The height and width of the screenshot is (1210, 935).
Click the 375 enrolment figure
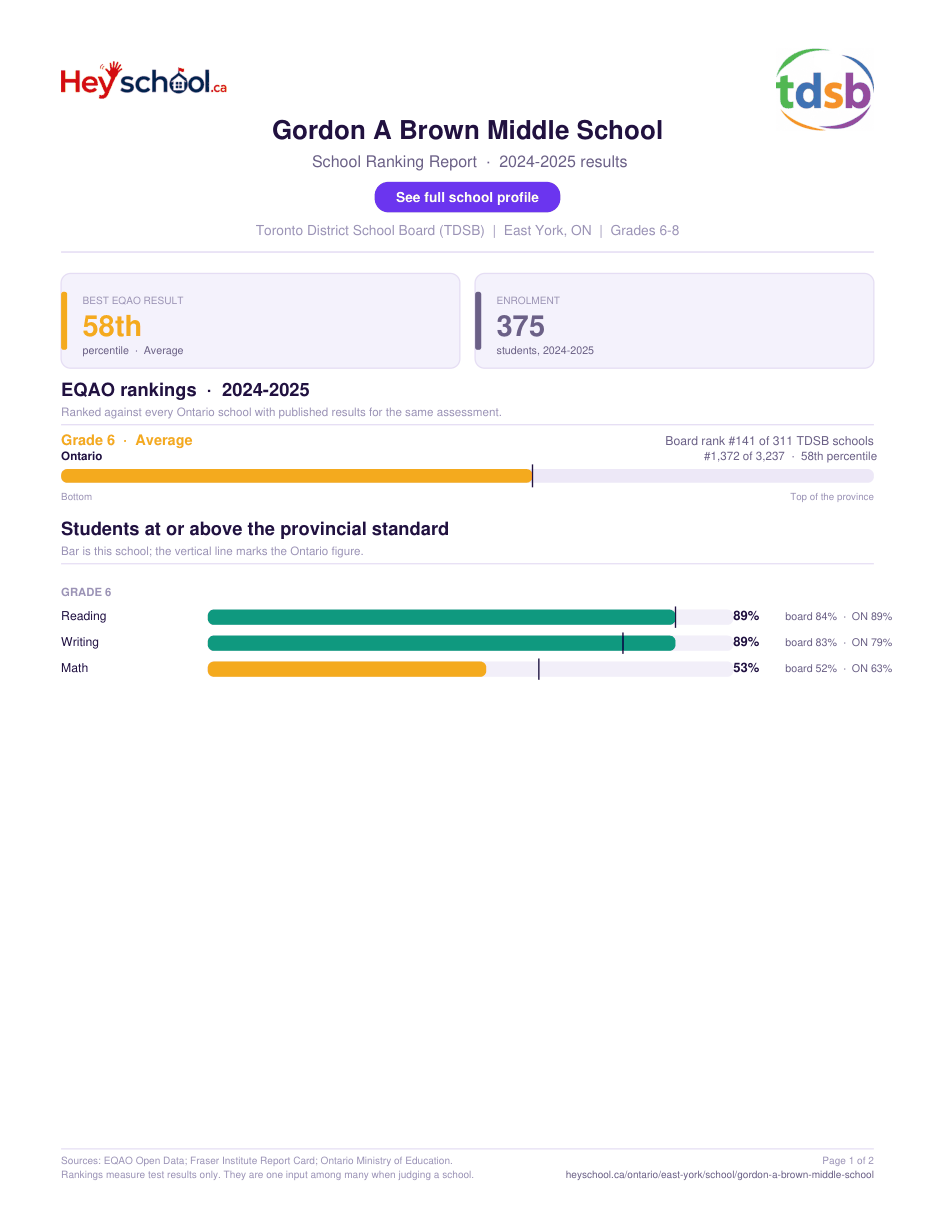pos(521,326)
